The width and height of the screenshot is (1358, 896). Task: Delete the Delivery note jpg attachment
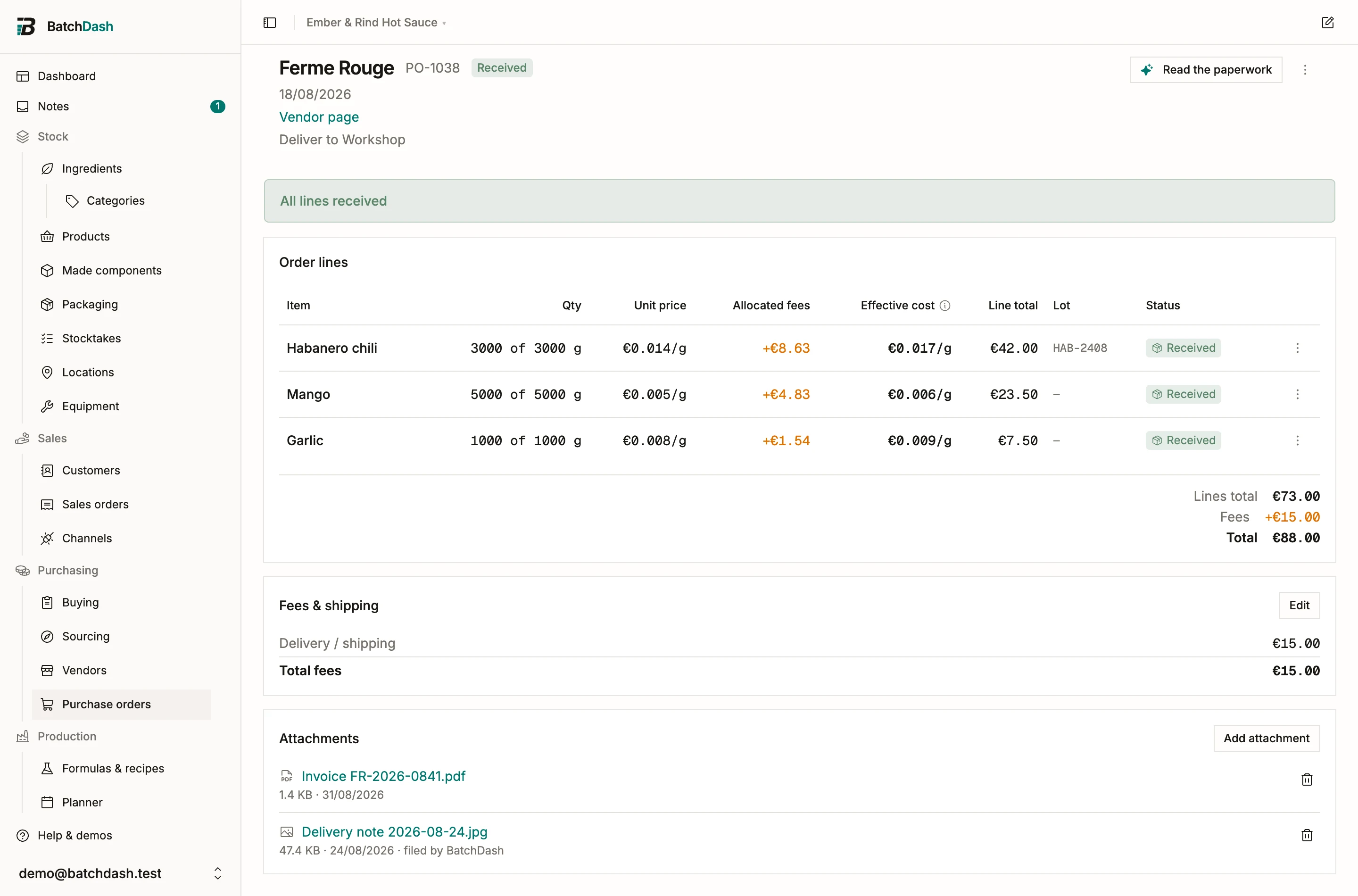(x=1307, y=835)
